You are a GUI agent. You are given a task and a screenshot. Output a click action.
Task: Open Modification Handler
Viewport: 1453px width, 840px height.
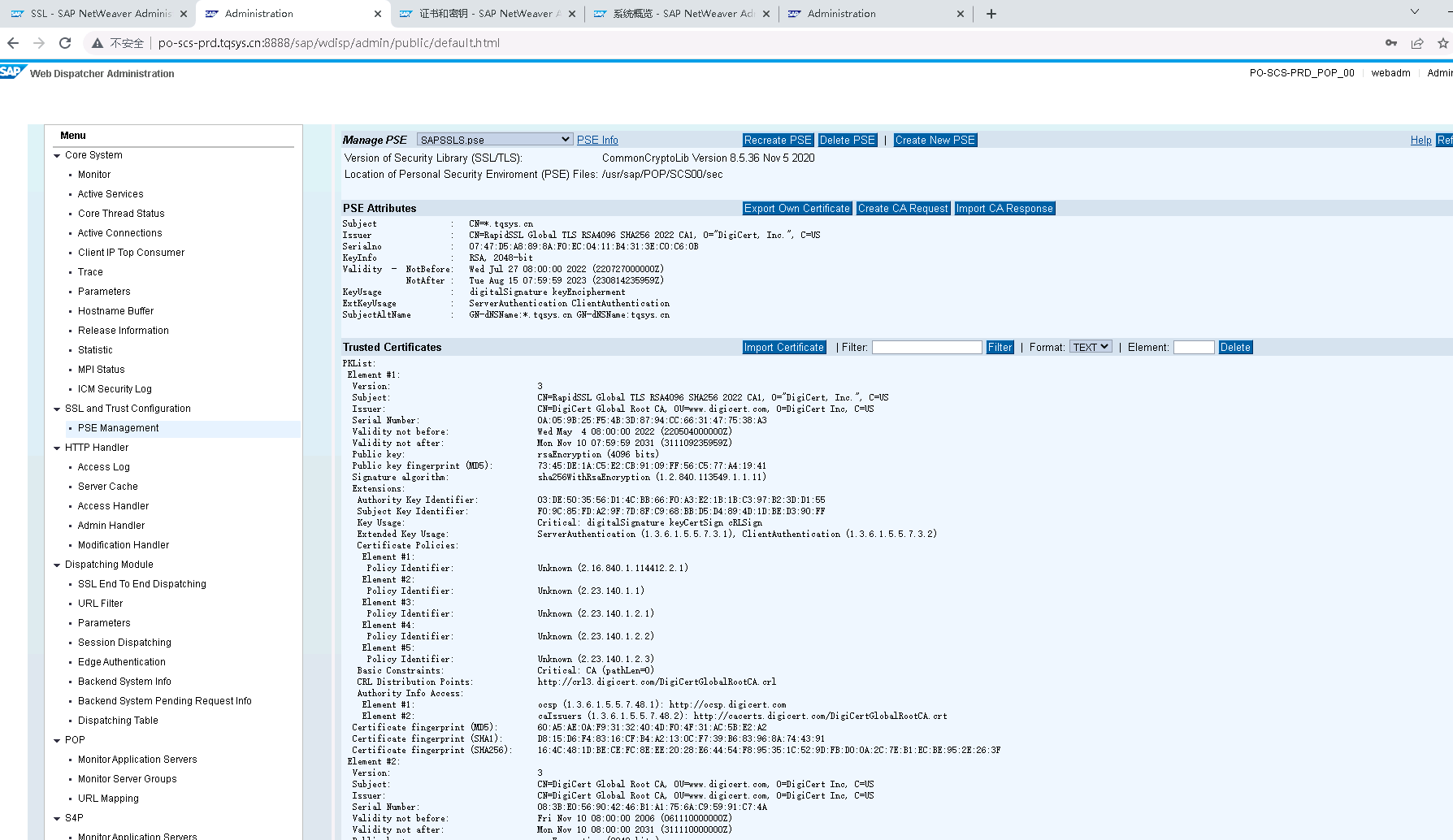(124, 545)
